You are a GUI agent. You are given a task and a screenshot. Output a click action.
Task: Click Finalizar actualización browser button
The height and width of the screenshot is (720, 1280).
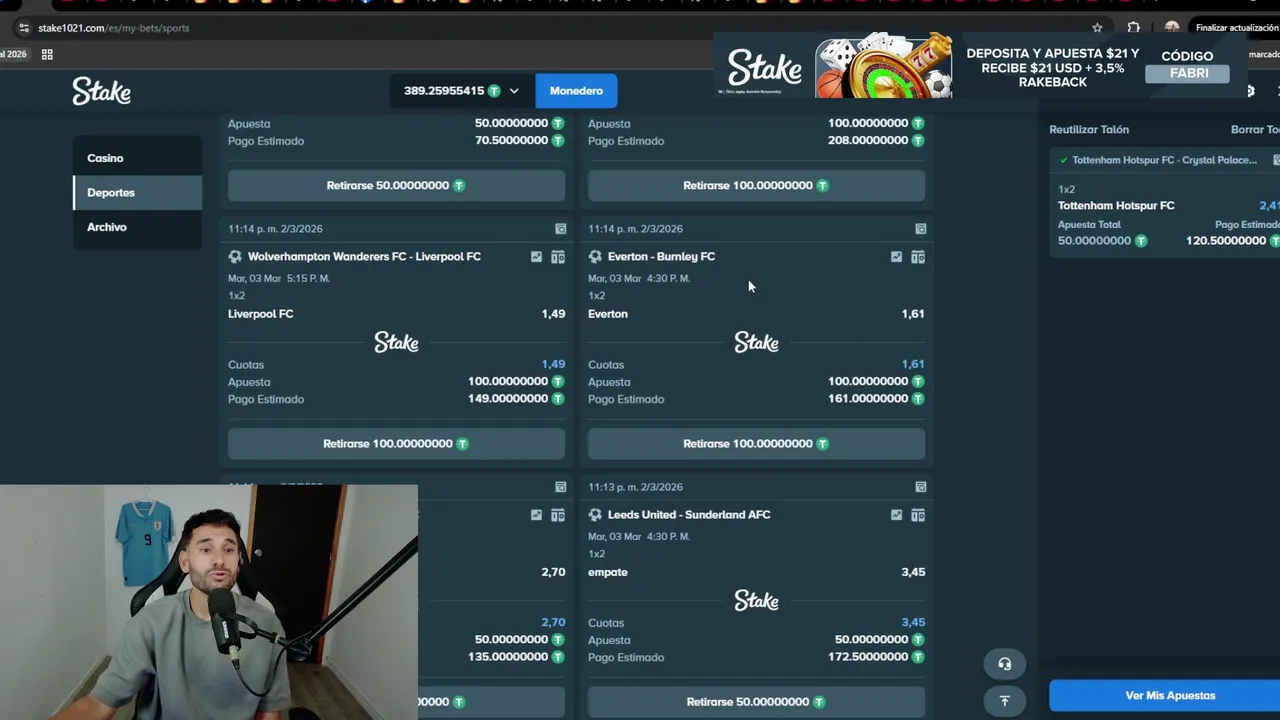point(1236,28)
